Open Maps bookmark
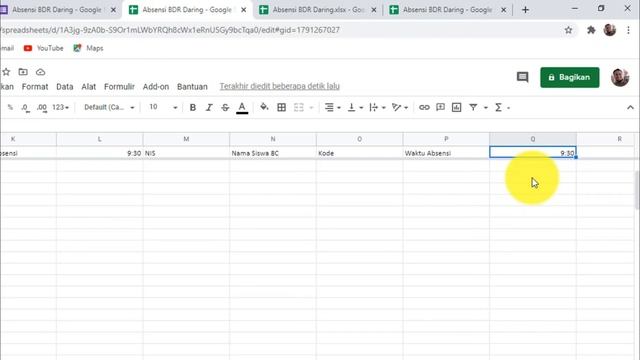The image size is (640, 360). (88, 48)
